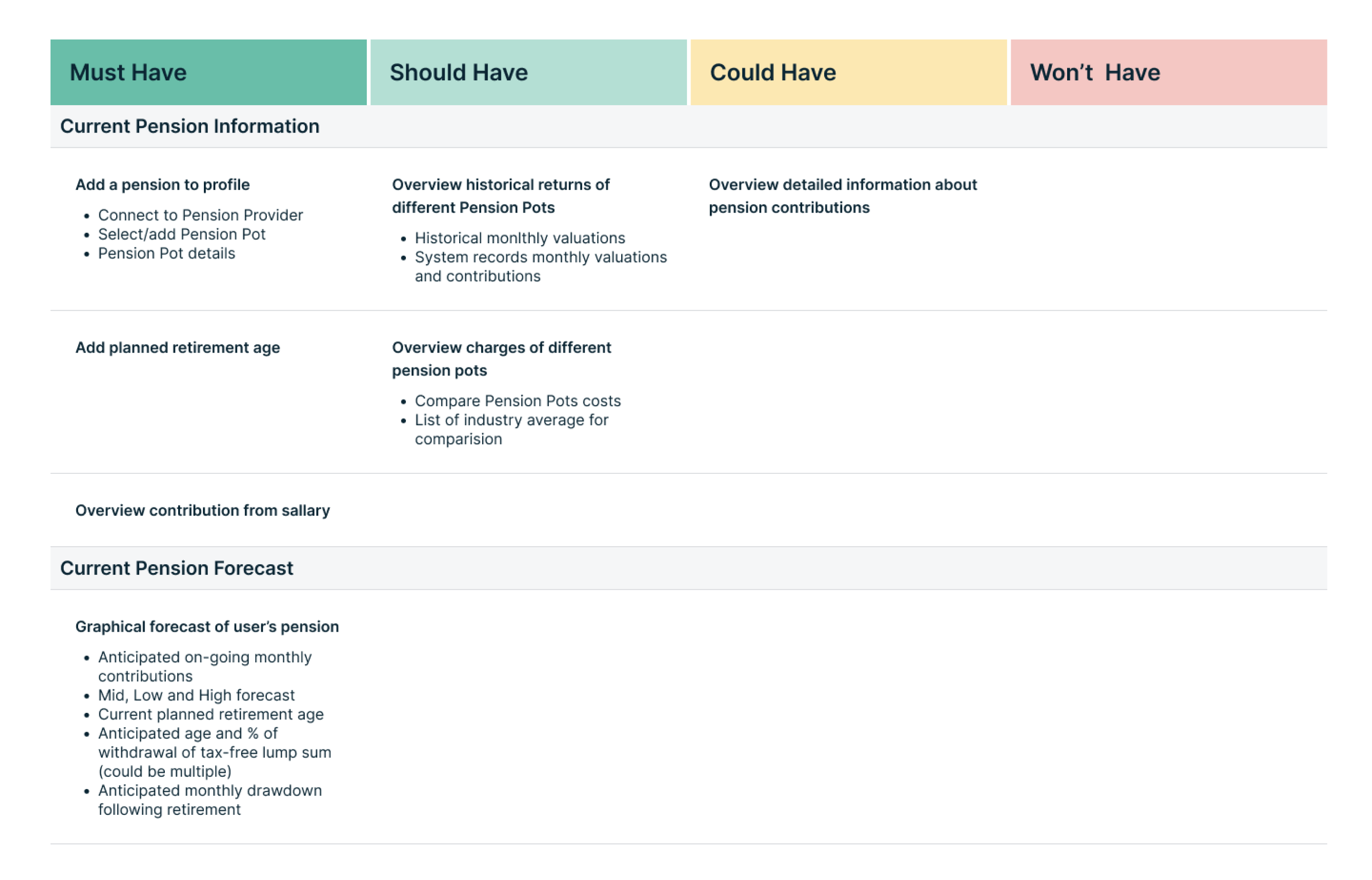Collapse the Graphical forecast of user's pension card
1372x880 pixels.
(207, 626)
